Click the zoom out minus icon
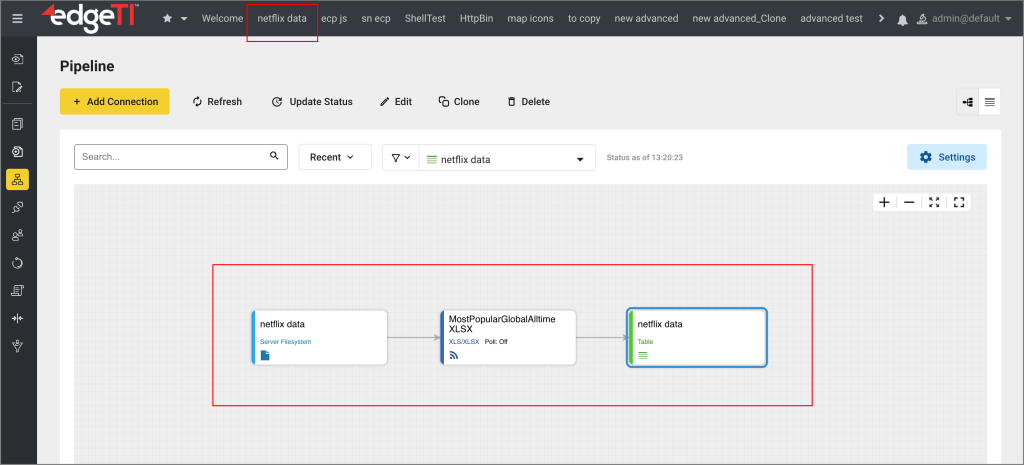Screen dimensions: 1024x465 tap(909, 202)
